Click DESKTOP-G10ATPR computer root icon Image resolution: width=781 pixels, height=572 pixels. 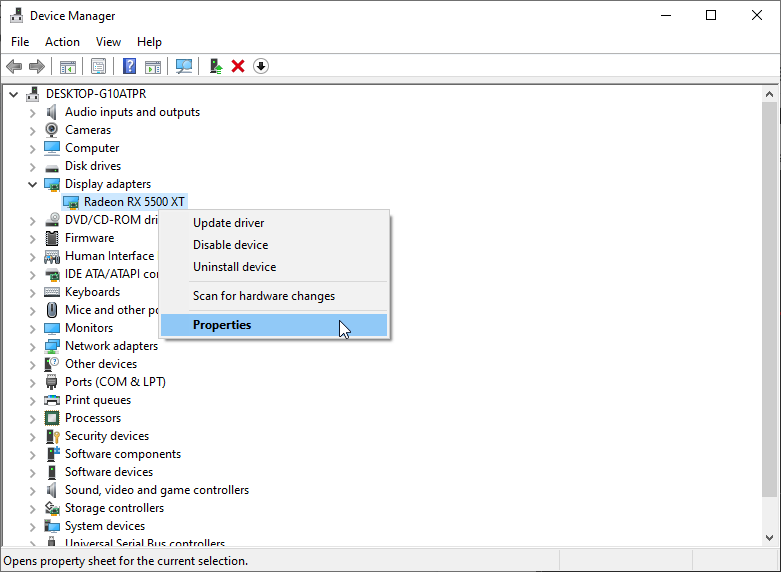coord(33,94)
